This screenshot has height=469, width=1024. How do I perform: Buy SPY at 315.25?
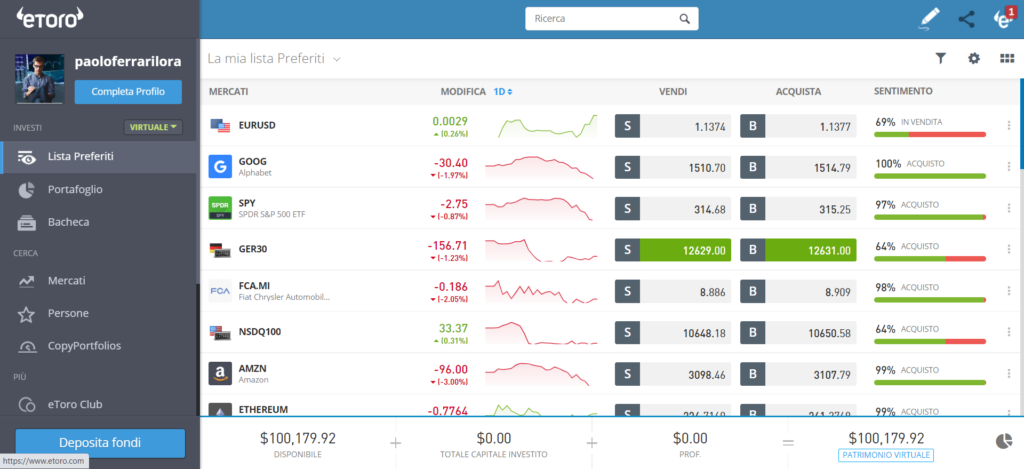click(798, 208)
